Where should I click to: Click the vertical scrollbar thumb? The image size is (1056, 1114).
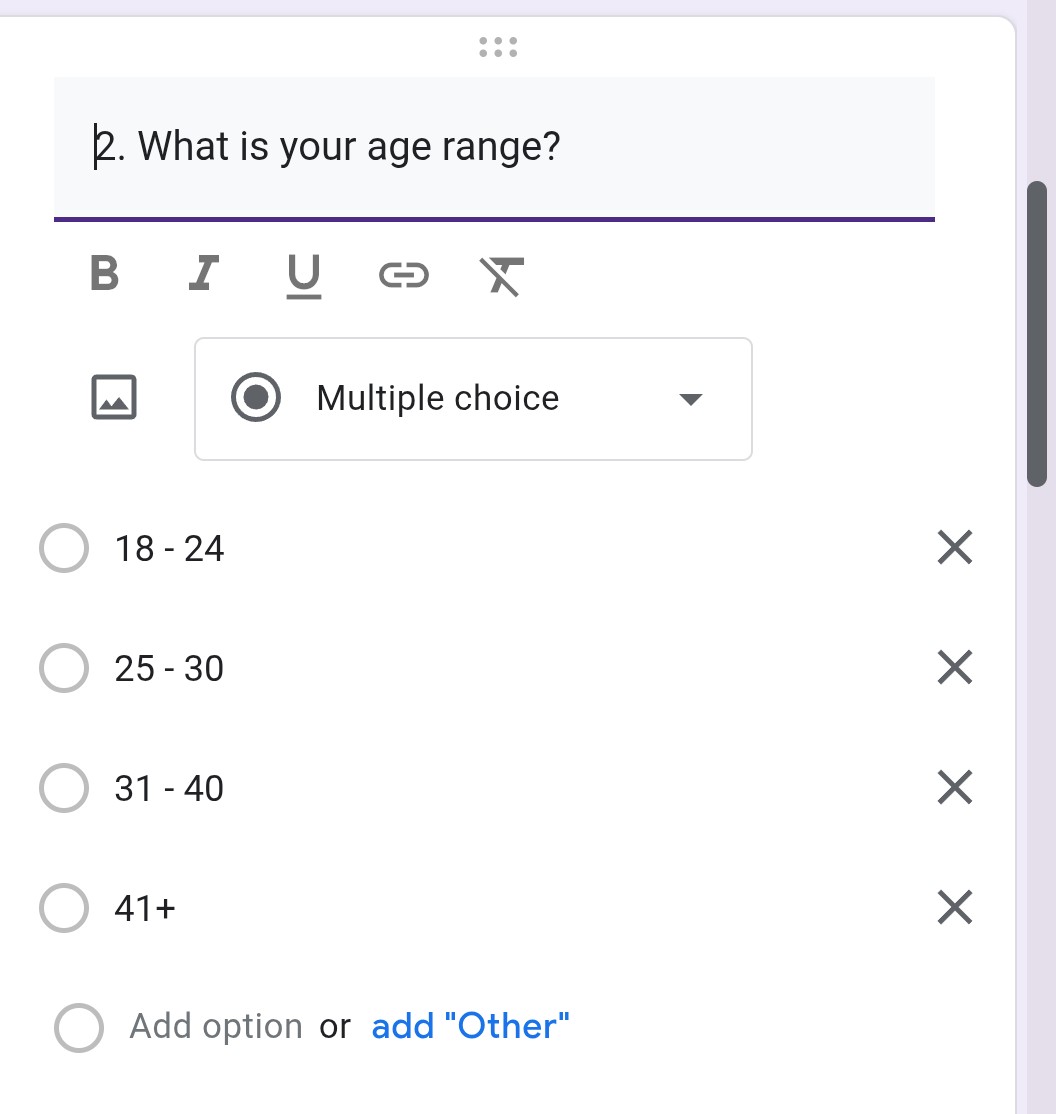tap(1037, 333)
